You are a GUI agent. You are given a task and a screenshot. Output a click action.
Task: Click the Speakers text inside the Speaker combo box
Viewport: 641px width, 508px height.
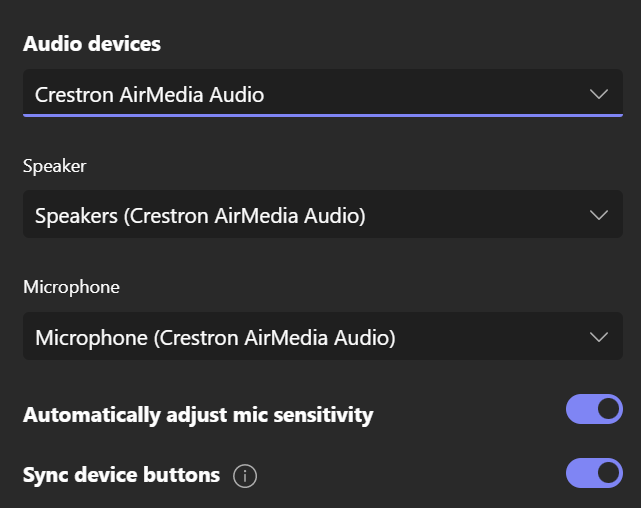click(x=76, y=216)
